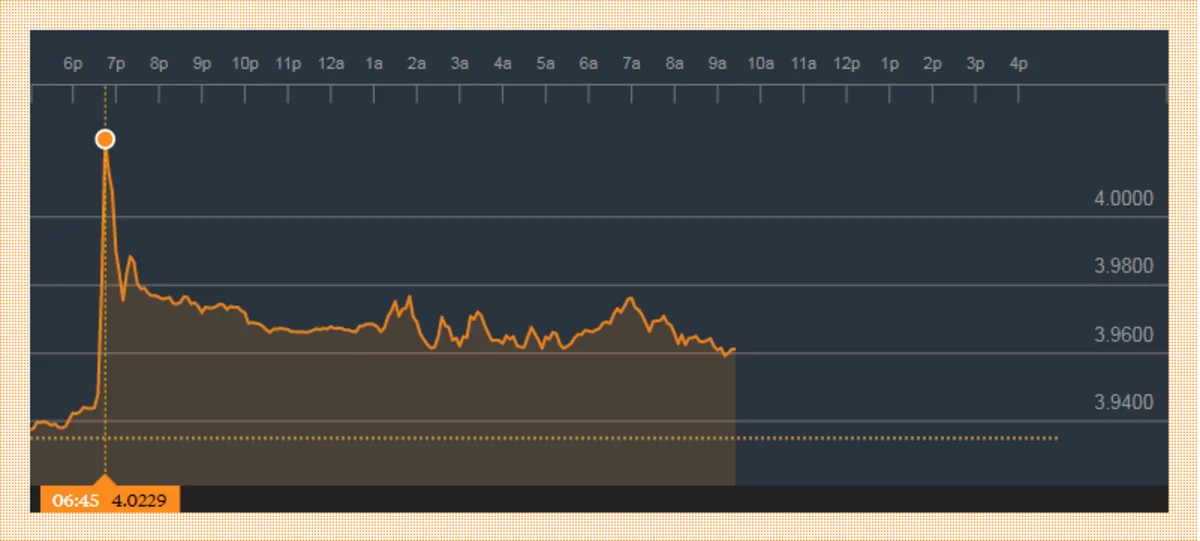Click the 2a time axis label

[417, 63]
